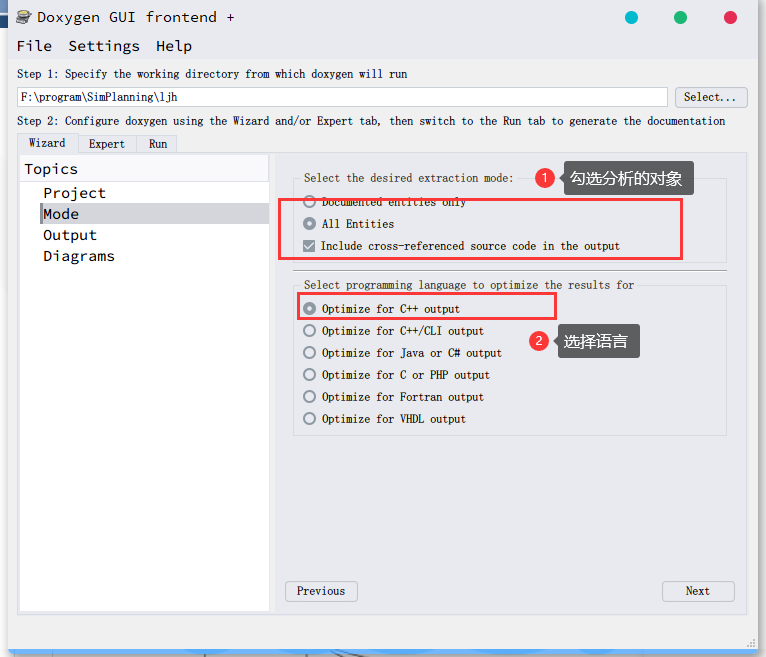The width and height of the screenshot is (766, 657).
Task: Open the Settings menu
Action: point(104,46)
